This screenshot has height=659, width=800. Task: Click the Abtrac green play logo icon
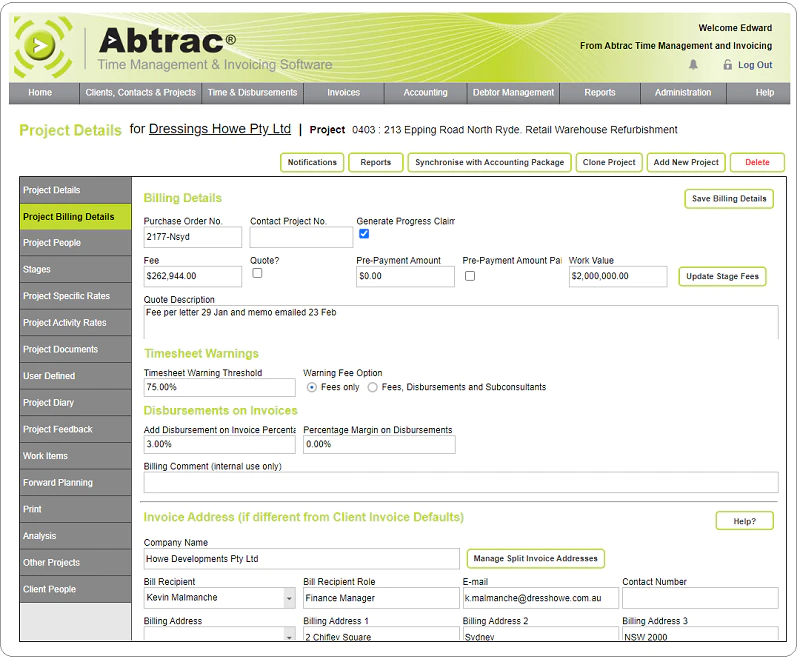click(43, 46)
